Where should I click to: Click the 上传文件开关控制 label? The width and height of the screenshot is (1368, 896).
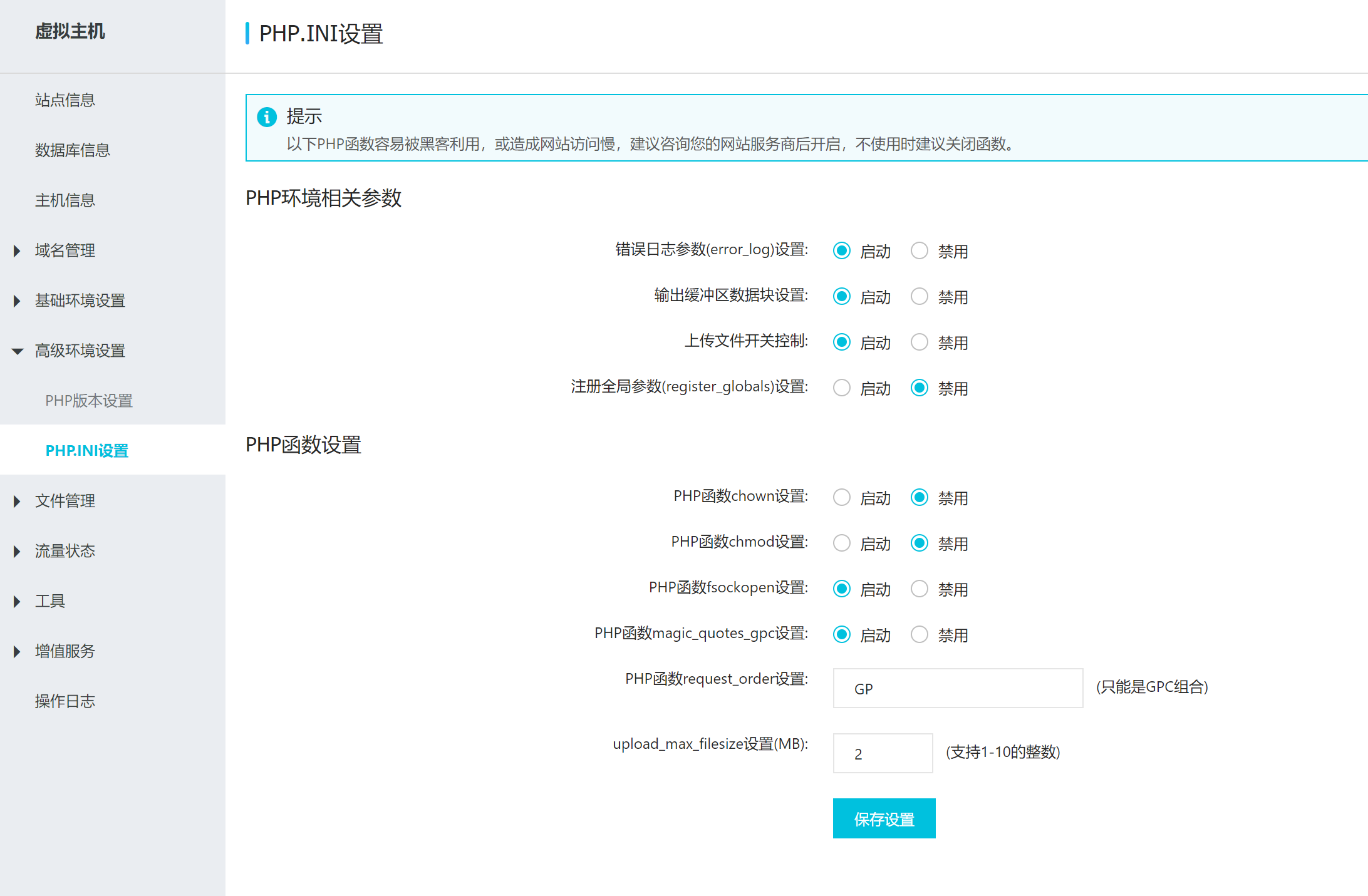746,341
